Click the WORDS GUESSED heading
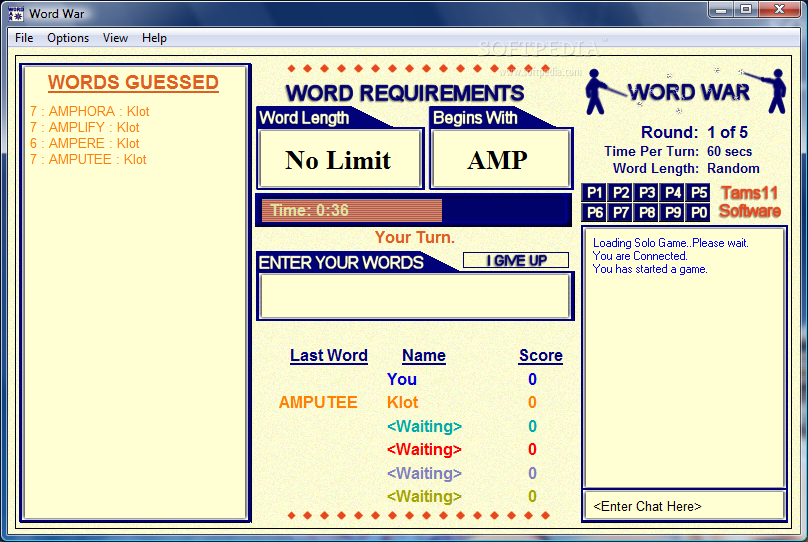808x542 pixels. [x=133, y=82]
